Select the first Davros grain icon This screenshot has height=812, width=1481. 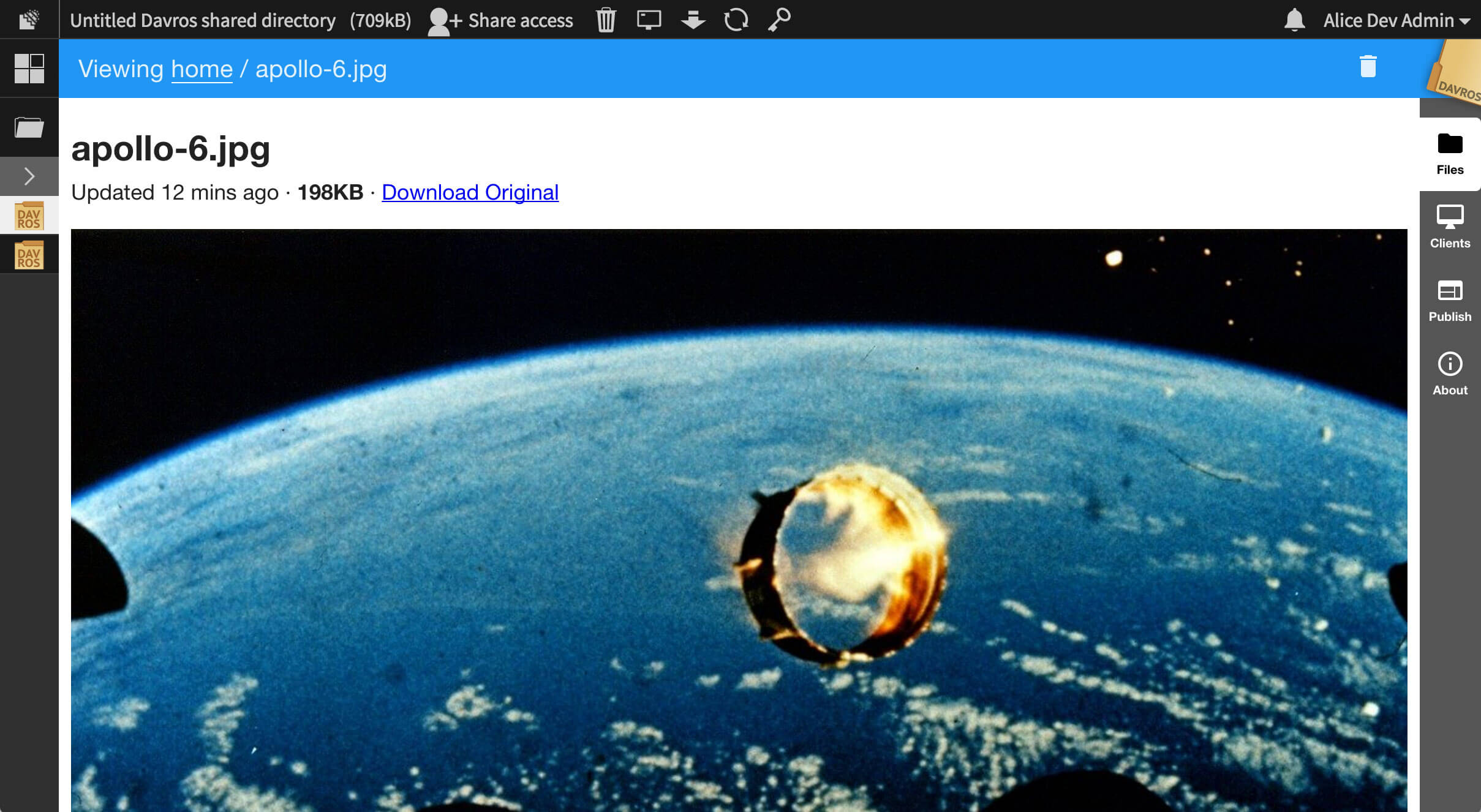pyautogui.click(x=29, y=216)
